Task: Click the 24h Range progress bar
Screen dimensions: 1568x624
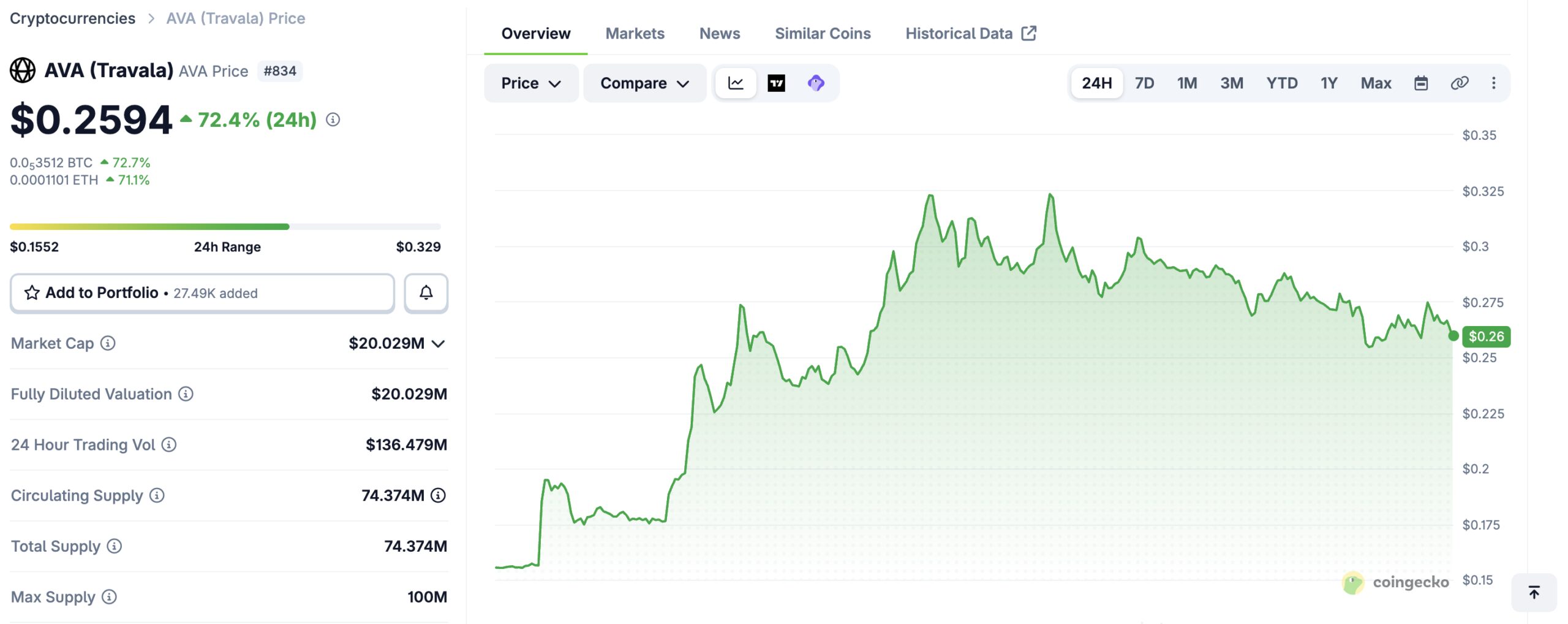Action: tap(225, 227)
